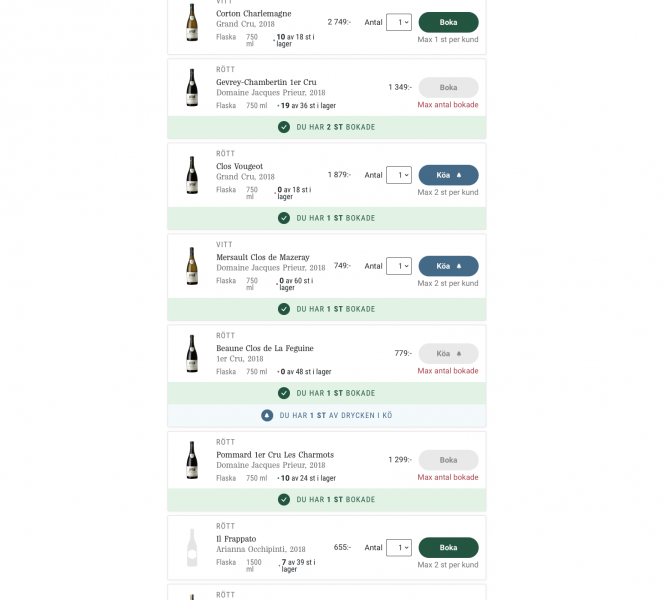The height and width of the screenshot is (600, 664).
Task: Click the Mersault Clos de Mazeray bottle icon
Action: (x=192, y=266)
